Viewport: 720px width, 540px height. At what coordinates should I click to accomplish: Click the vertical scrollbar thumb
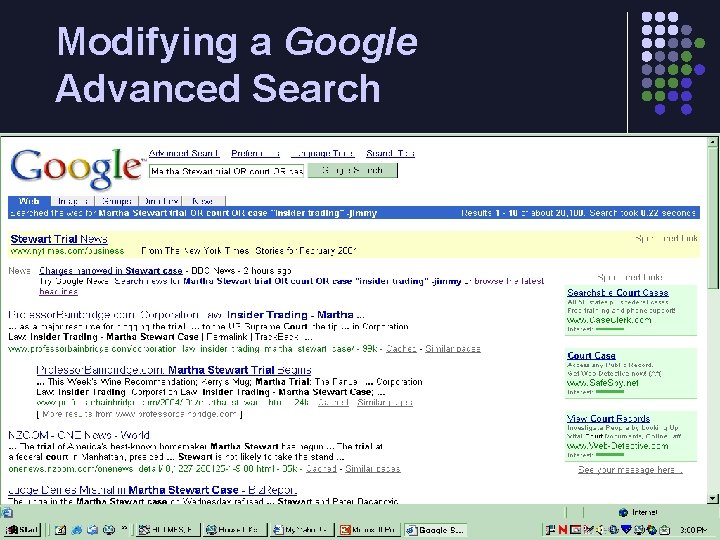point(713,218)
